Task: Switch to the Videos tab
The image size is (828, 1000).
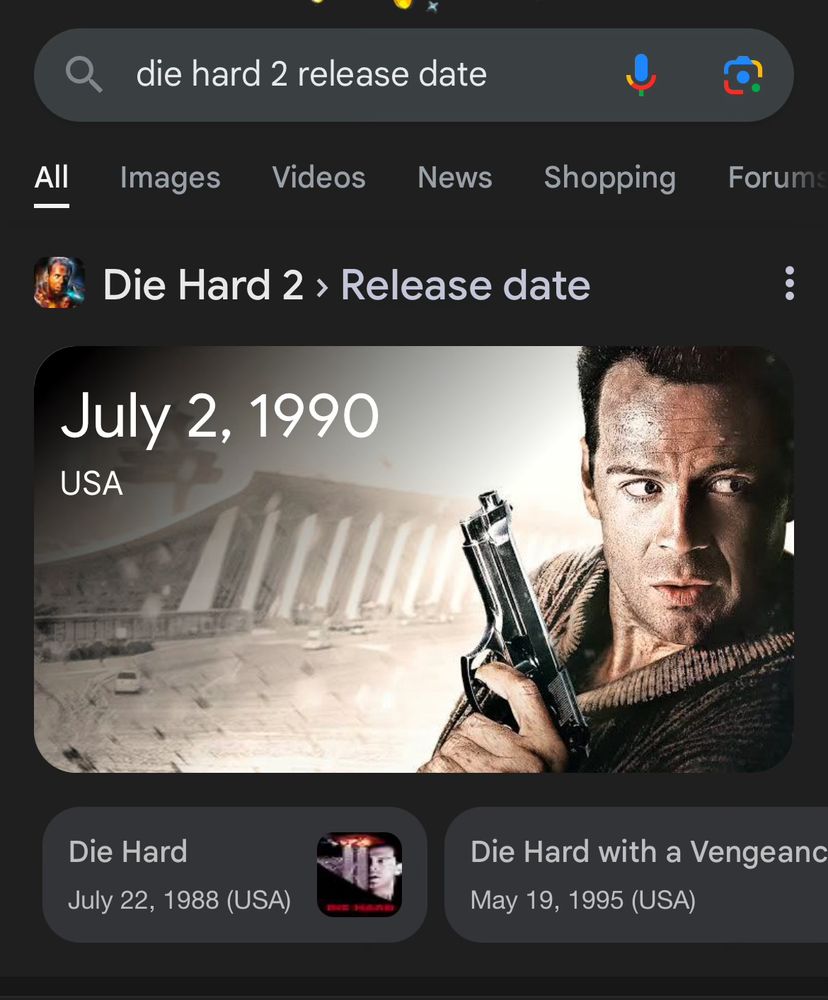Action: 319,177
